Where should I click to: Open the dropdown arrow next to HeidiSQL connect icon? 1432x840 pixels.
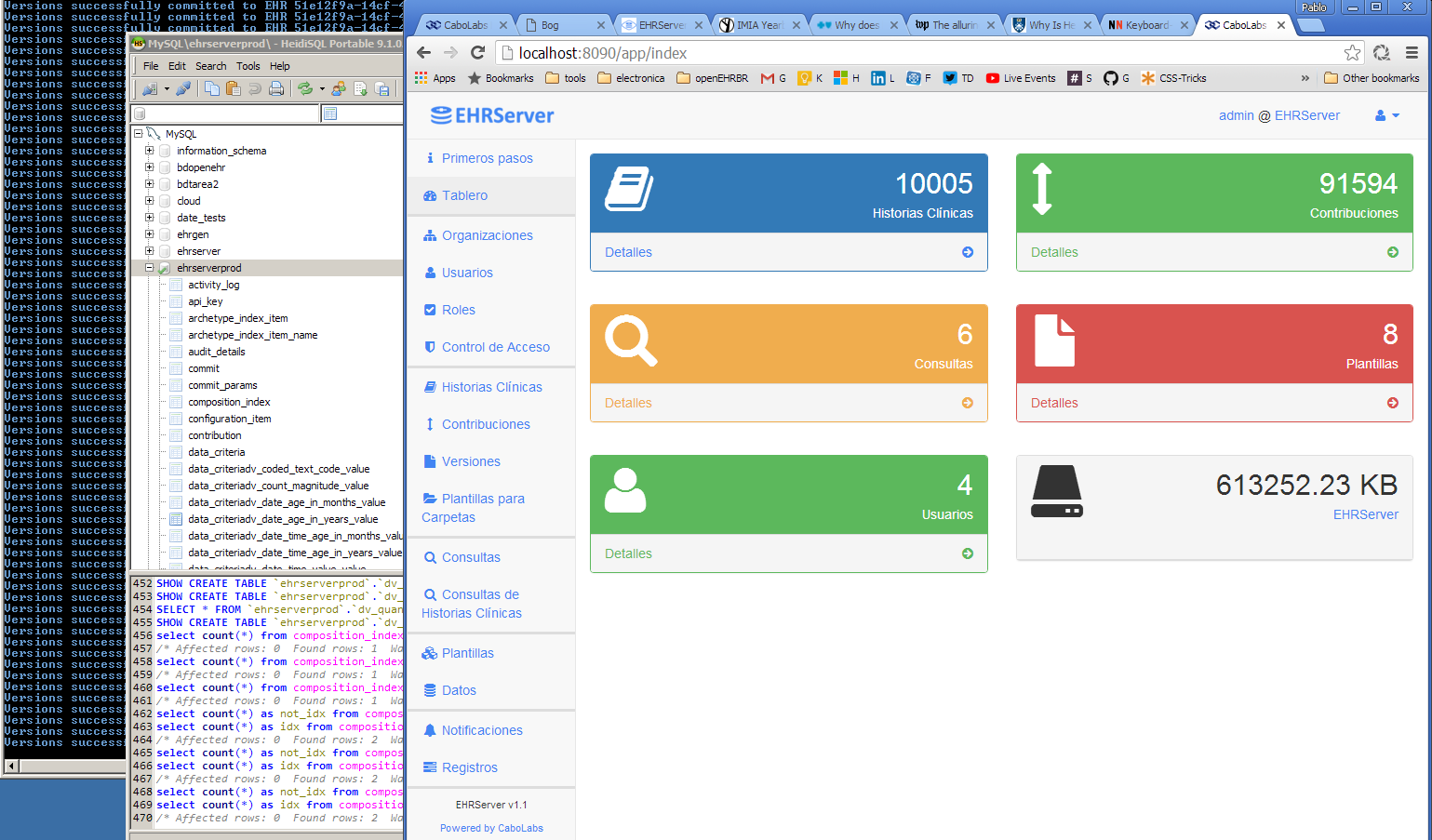click(x=167, y=89)
